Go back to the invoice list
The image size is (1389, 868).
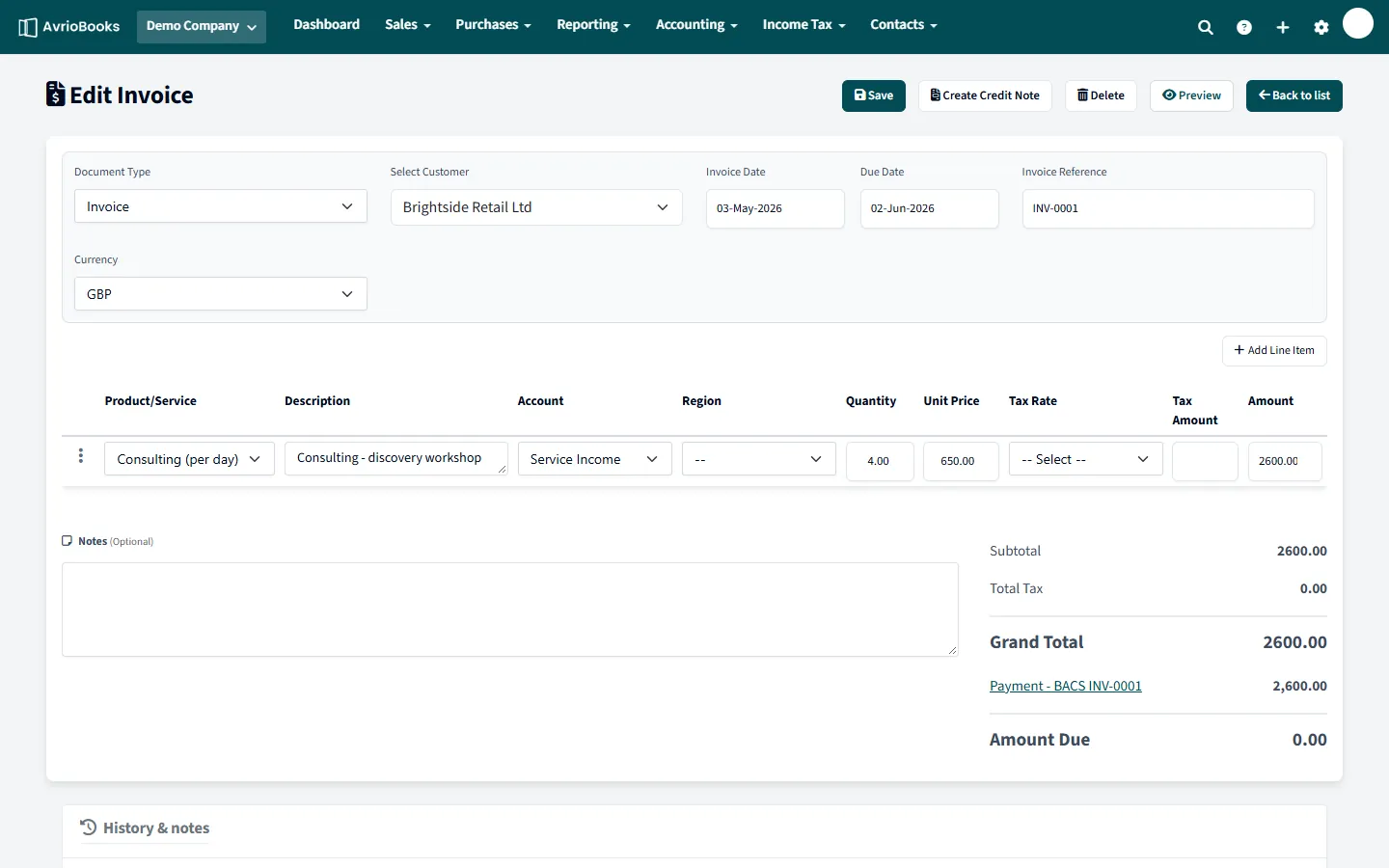[1294, 95]
